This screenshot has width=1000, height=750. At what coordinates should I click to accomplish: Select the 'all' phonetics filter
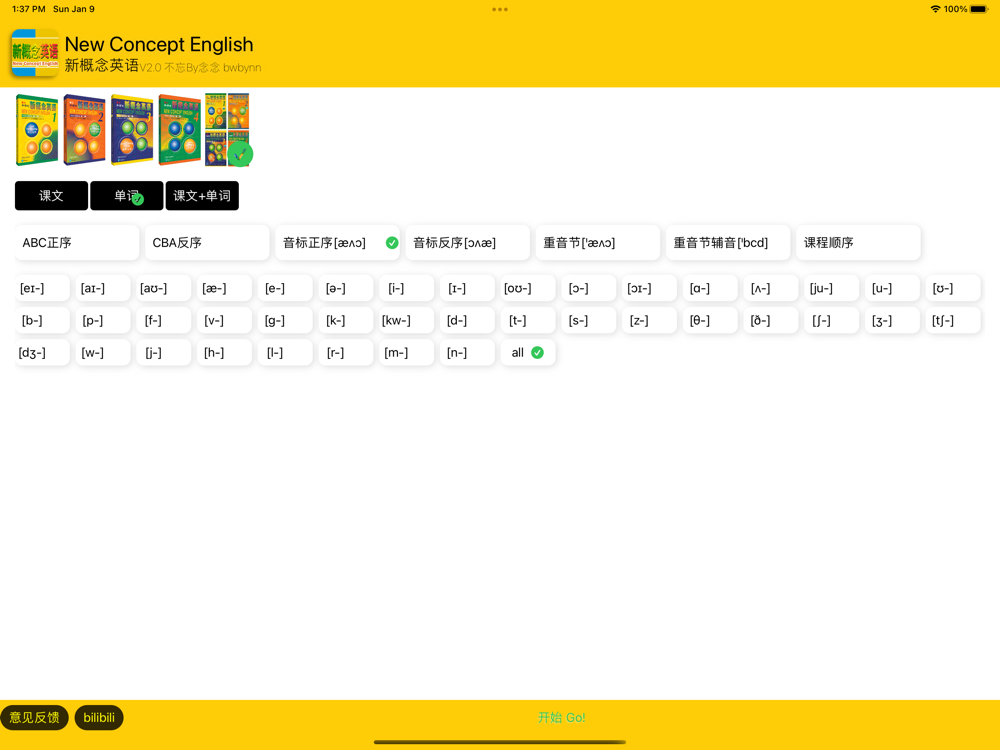point(528,353)
